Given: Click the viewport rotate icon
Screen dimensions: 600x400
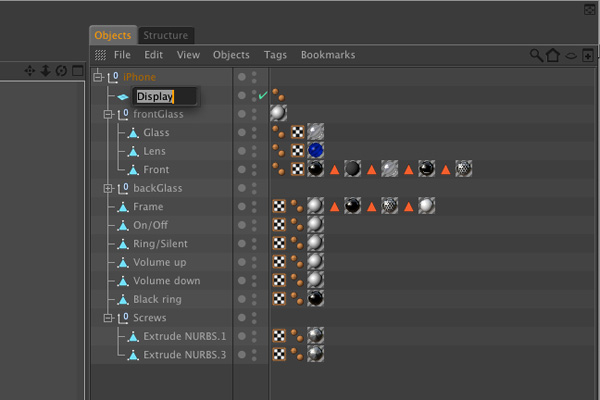Looking at the screenshot, I should coord(61,71).
